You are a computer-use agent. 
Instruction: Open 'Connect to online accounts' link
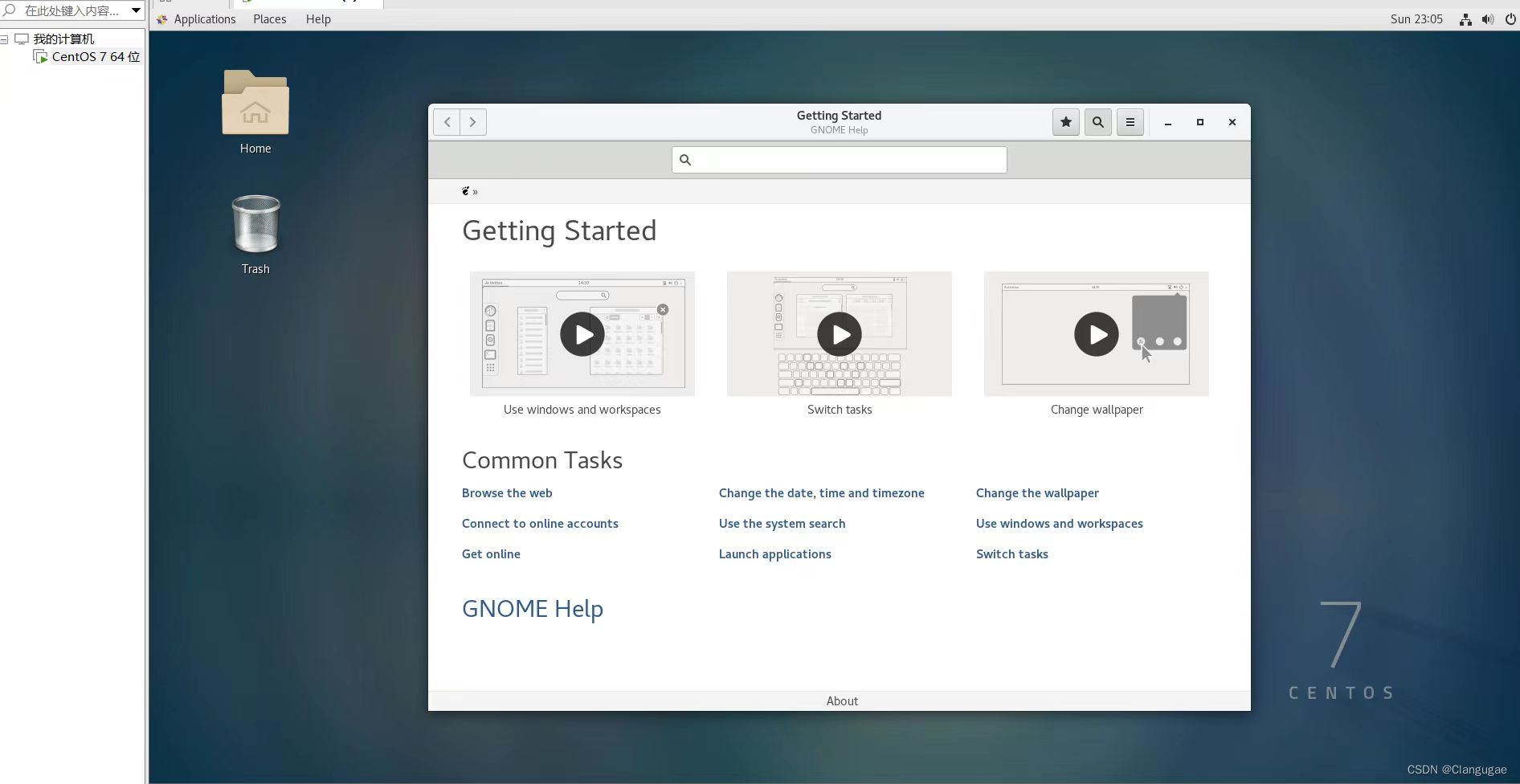click(540, 524)
